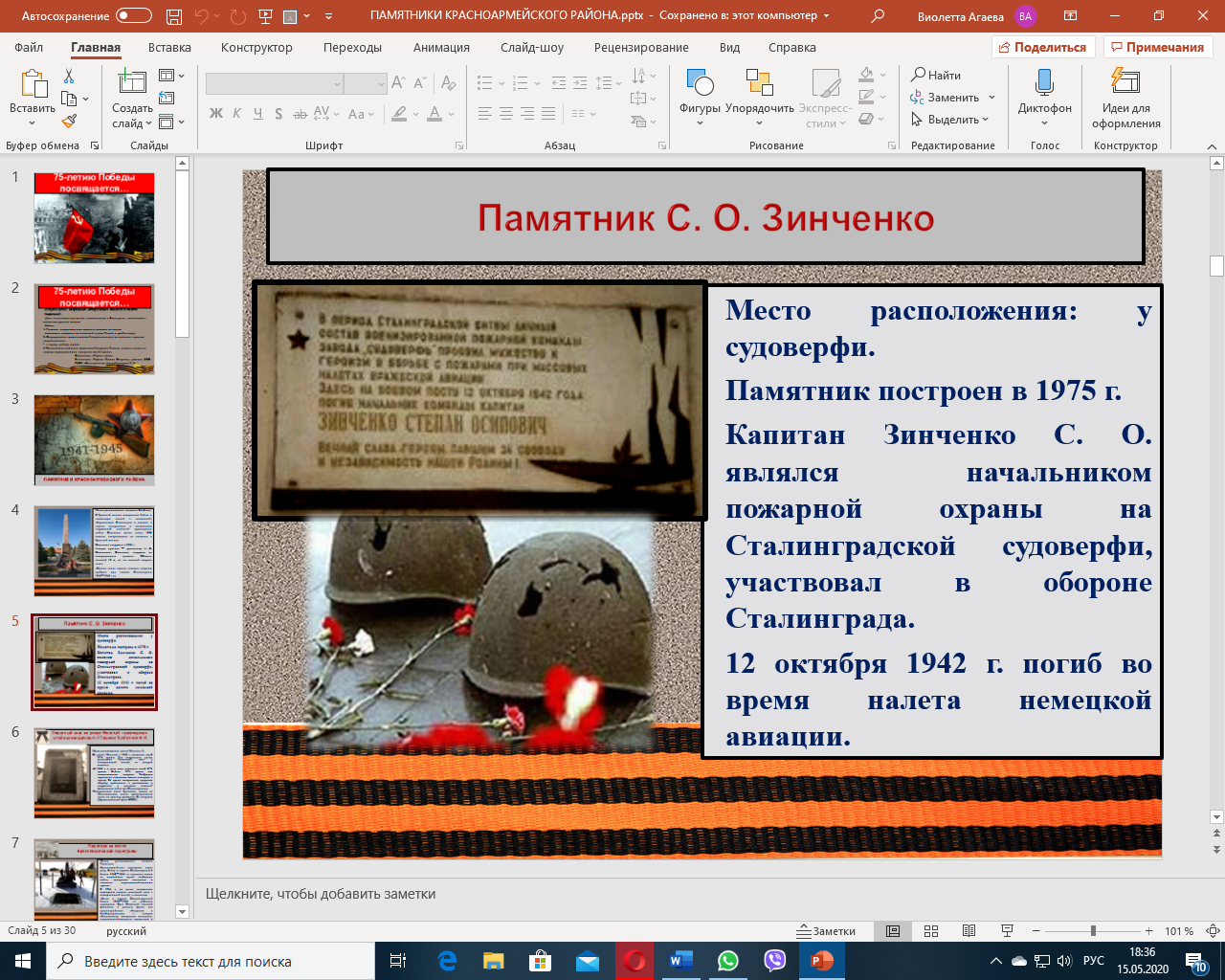Switch to the Insert (Вставка) tab
Image resolution: width=1225 pixels, height=980 pixels.
pyautogui.click(x=169, y=48)
